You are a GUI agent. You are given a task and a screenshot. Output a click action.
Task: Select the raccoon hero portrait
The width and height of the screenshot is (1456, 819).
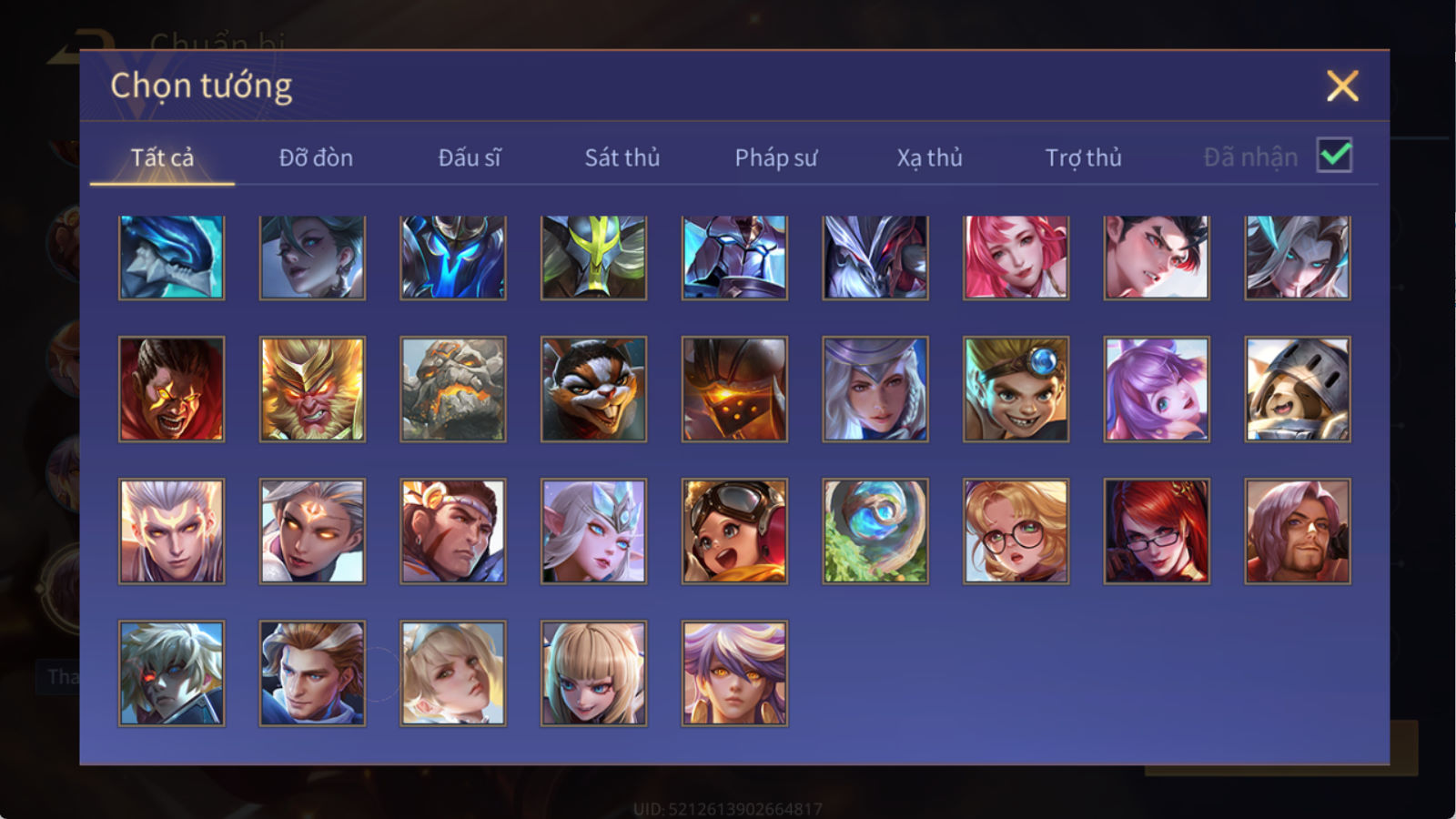click(x=593, y=389)
